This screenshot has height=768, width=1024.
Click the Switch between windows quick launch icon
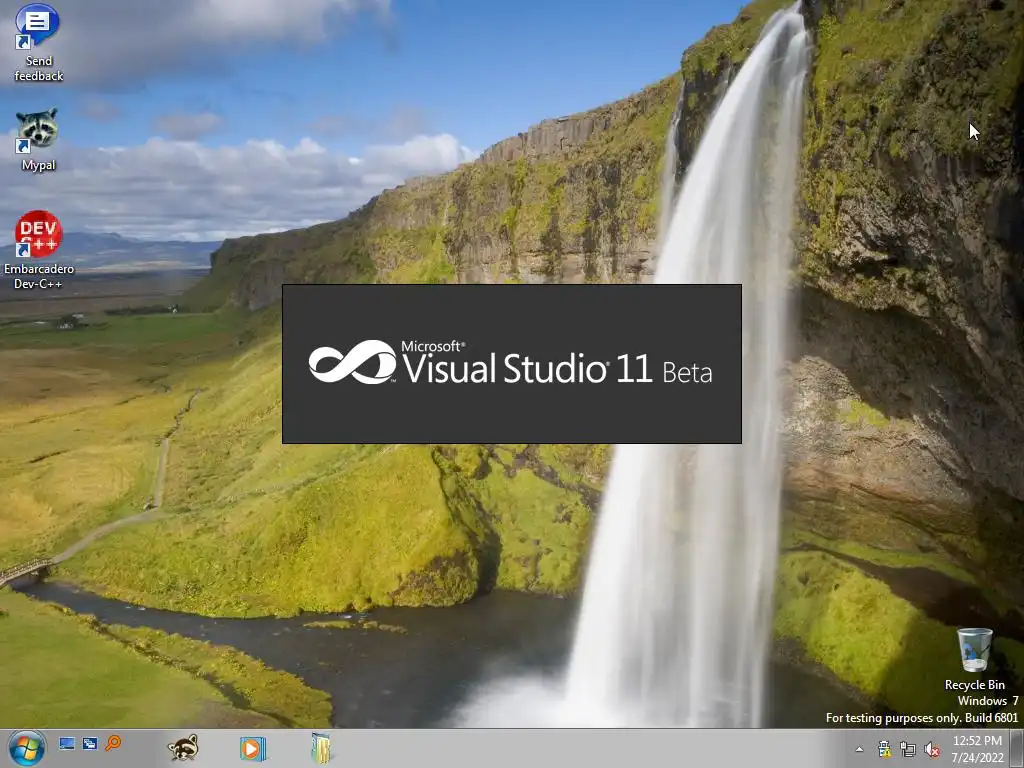89,743
